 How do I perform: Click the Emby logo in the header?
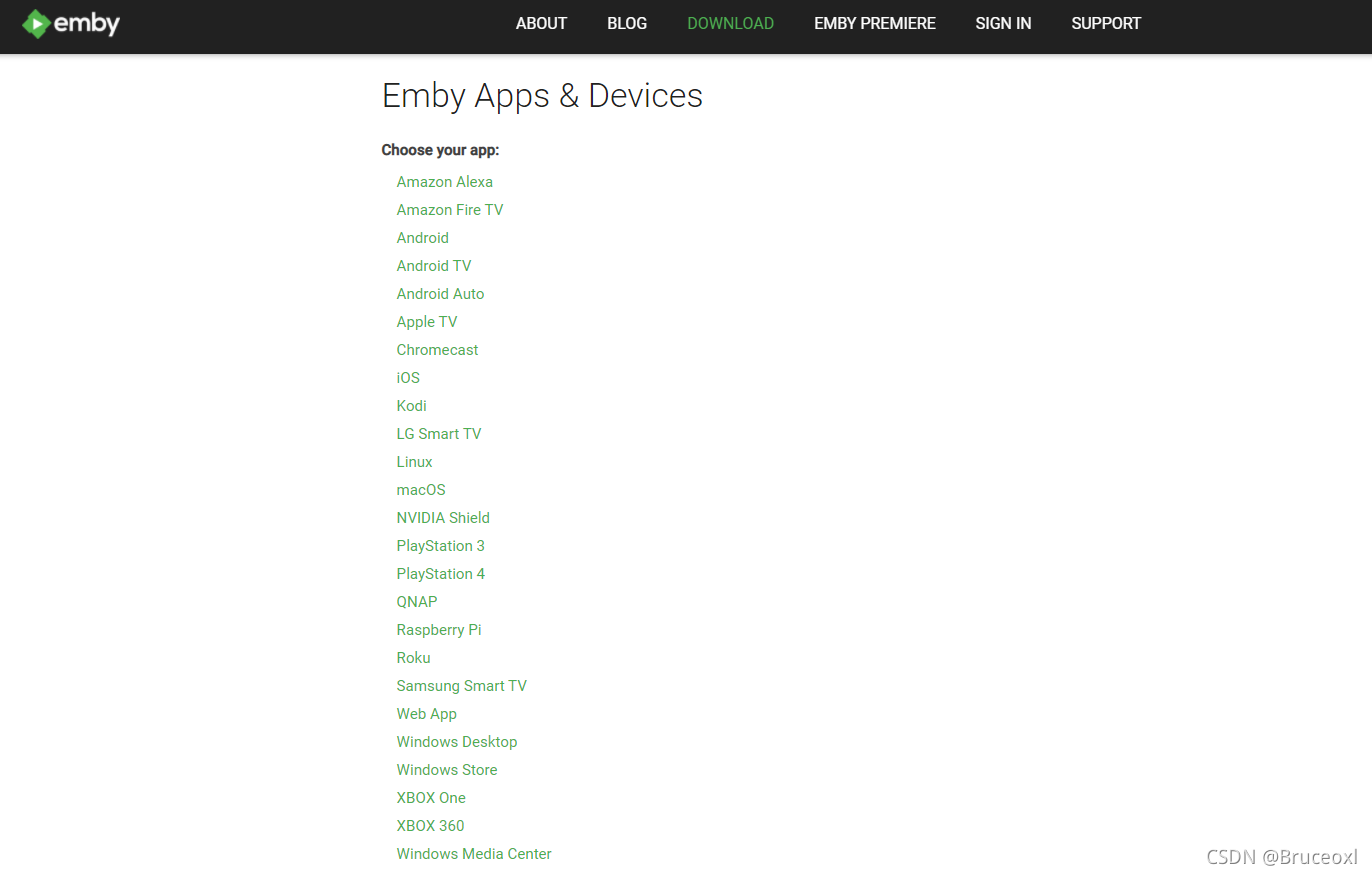[x=71, y=23]
